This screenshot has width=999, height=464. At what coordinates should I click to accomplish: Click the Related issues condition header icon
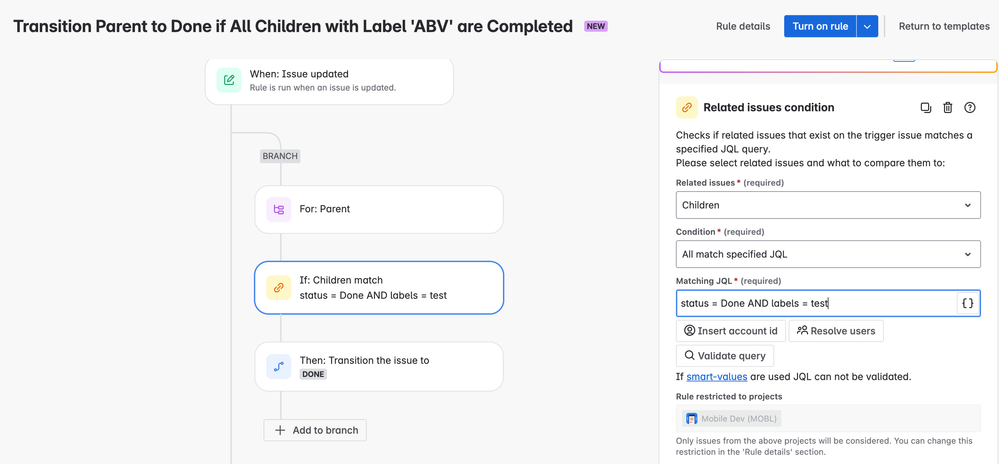(687, 108)
